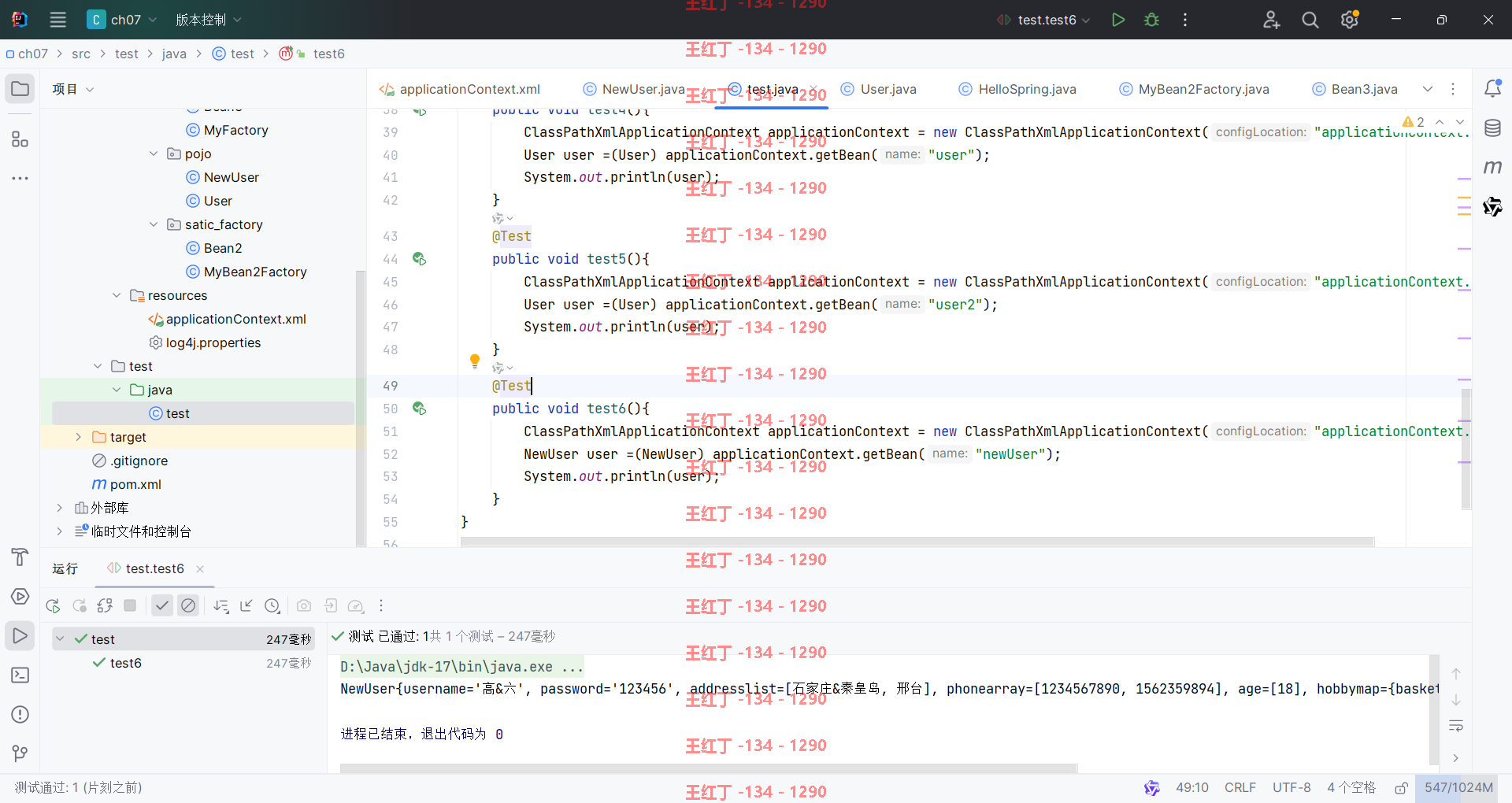Collapse the satic_factory package
This screenshot has height=803, width=1512.
point(154,224)
